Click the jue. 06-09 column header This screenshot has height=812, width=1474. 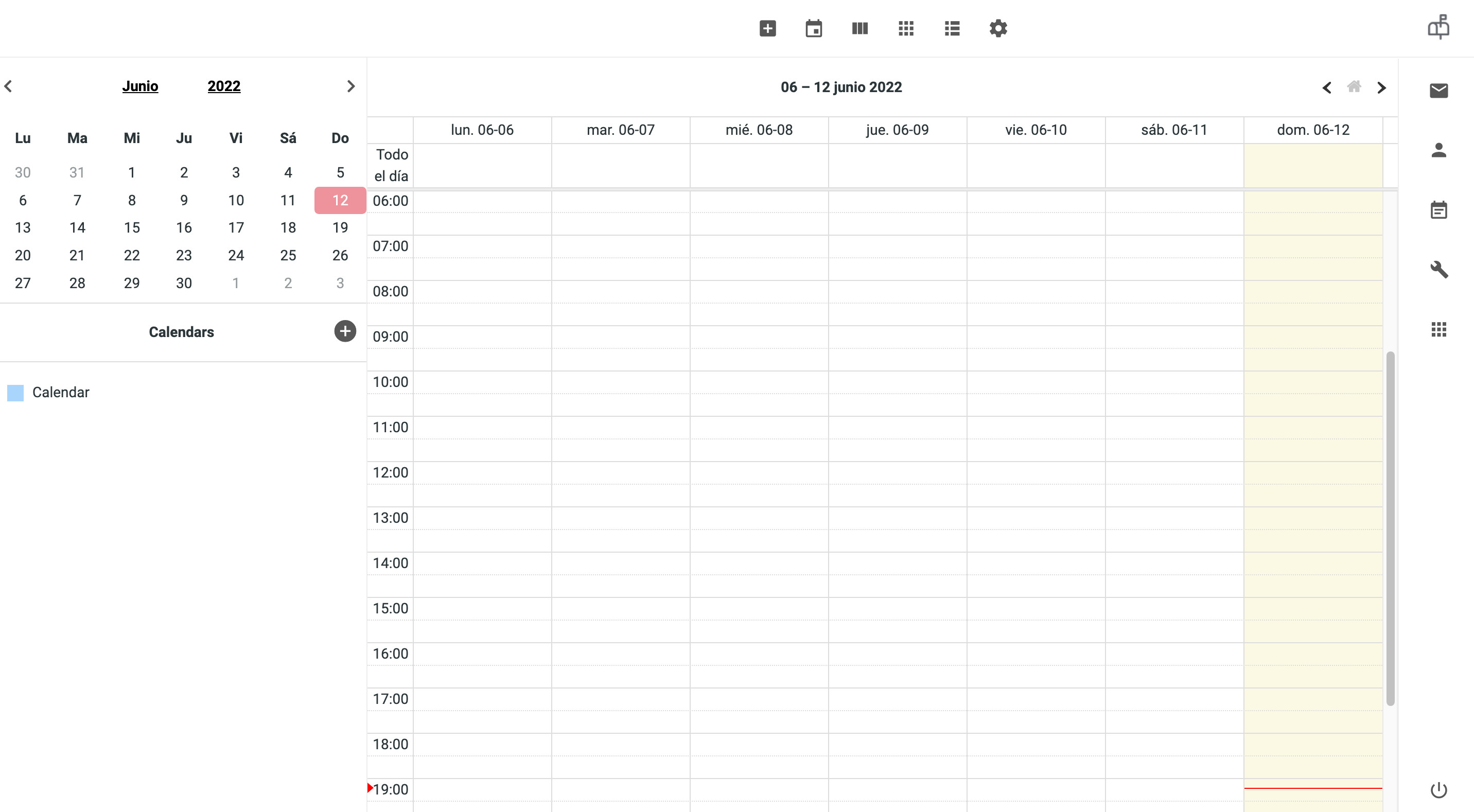point(897,130)
